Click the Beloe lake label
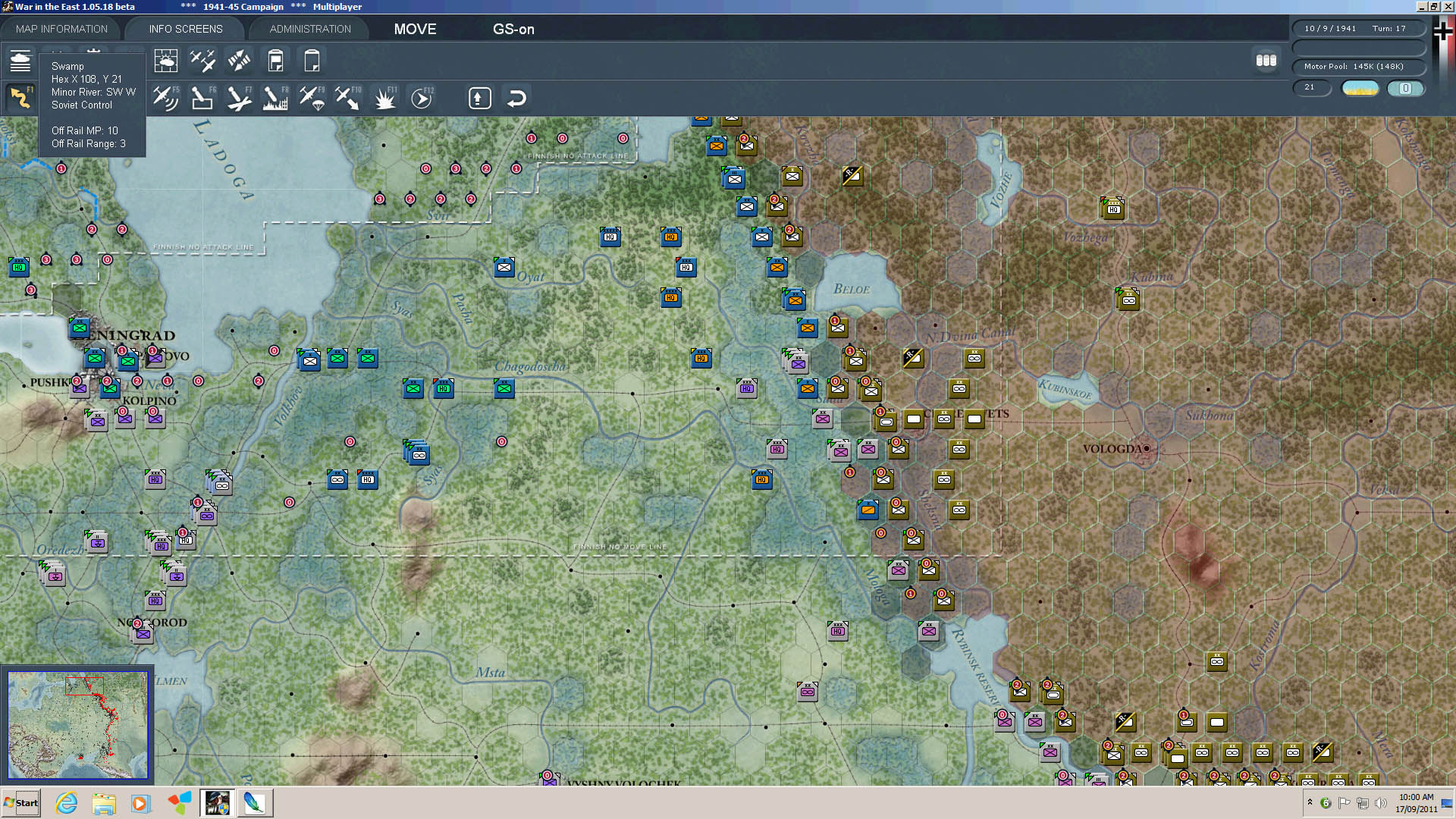The height and width of the screenshot is (819, 1456). [852, 289]
